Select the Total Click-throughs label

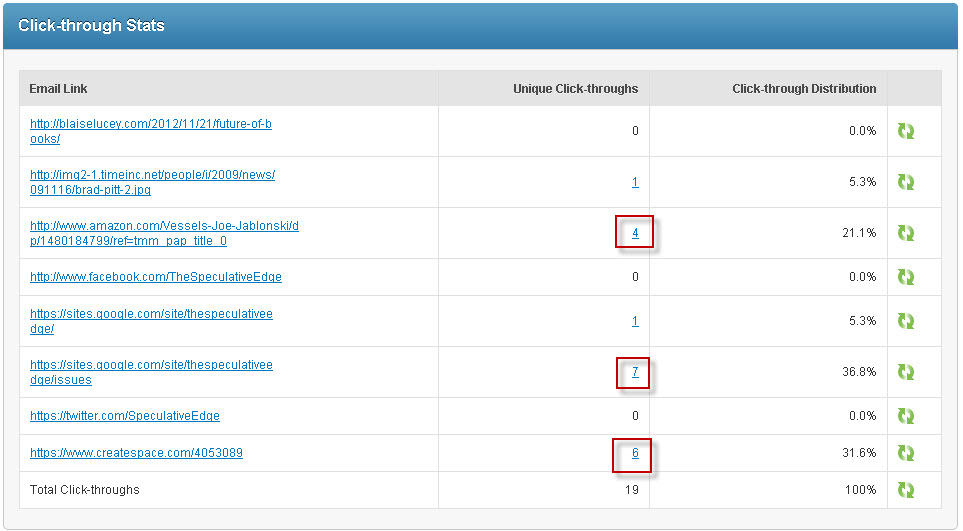click(x=85, y=490)
